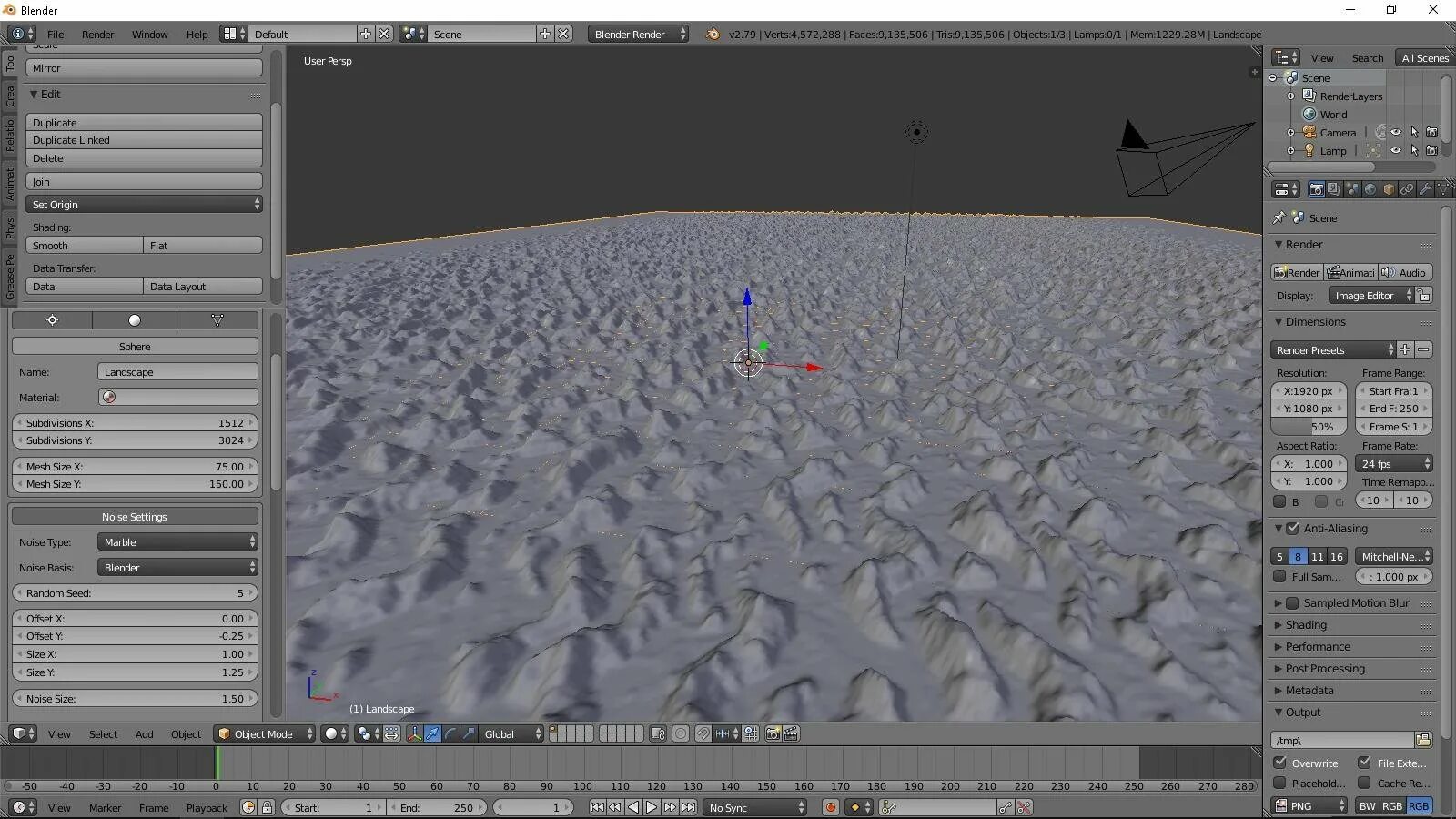Click the Duplicate Linked button

[x=145, y=140]
